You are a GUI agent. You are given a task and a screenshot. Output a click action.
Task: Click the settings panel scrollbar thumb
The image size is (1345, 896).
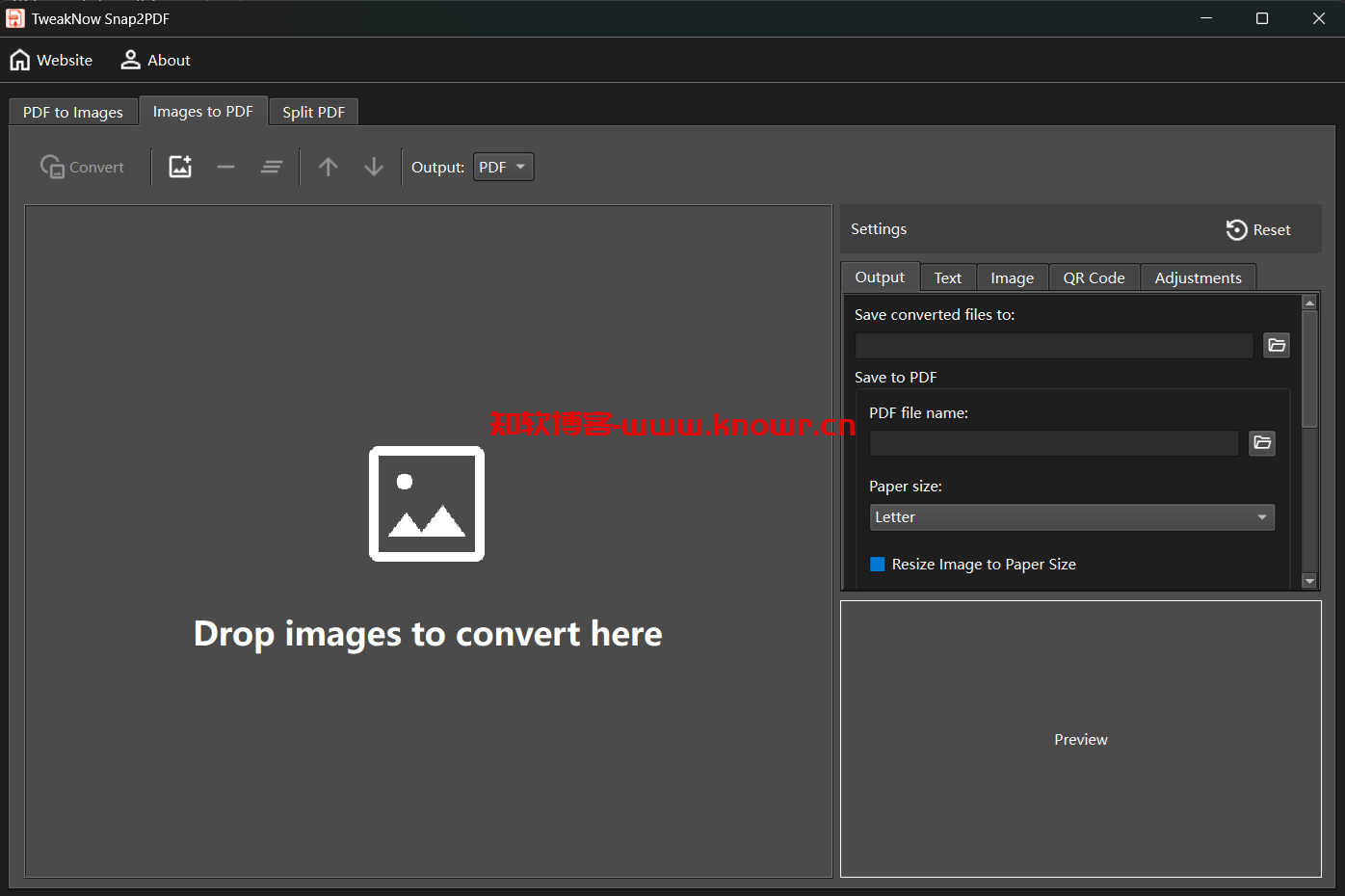(x=1309, y=368)
